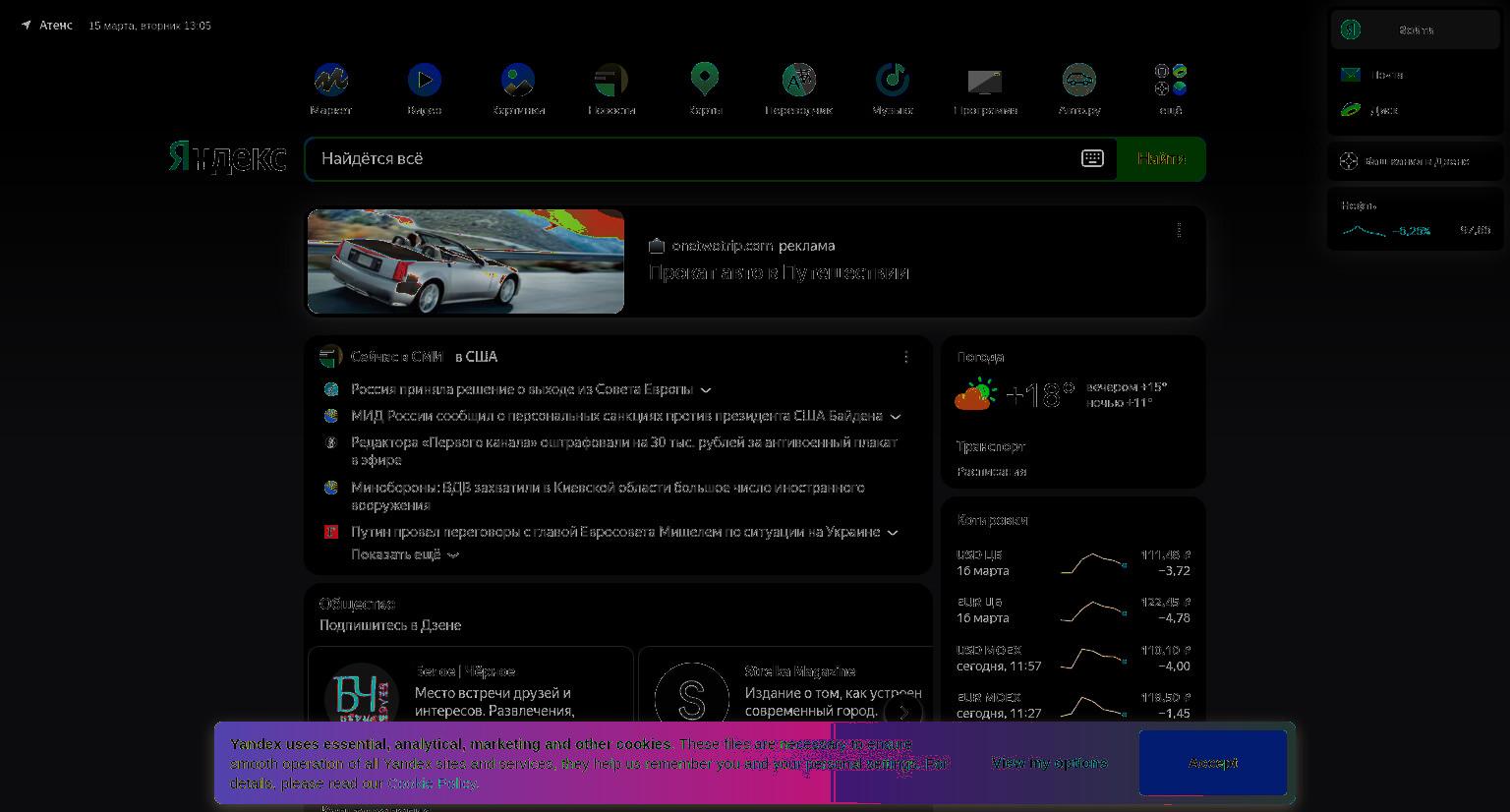The image size is (1510, 812).
Task: Open the USD MOEX exchange rate row
Action: click(x=1074, y=658)
